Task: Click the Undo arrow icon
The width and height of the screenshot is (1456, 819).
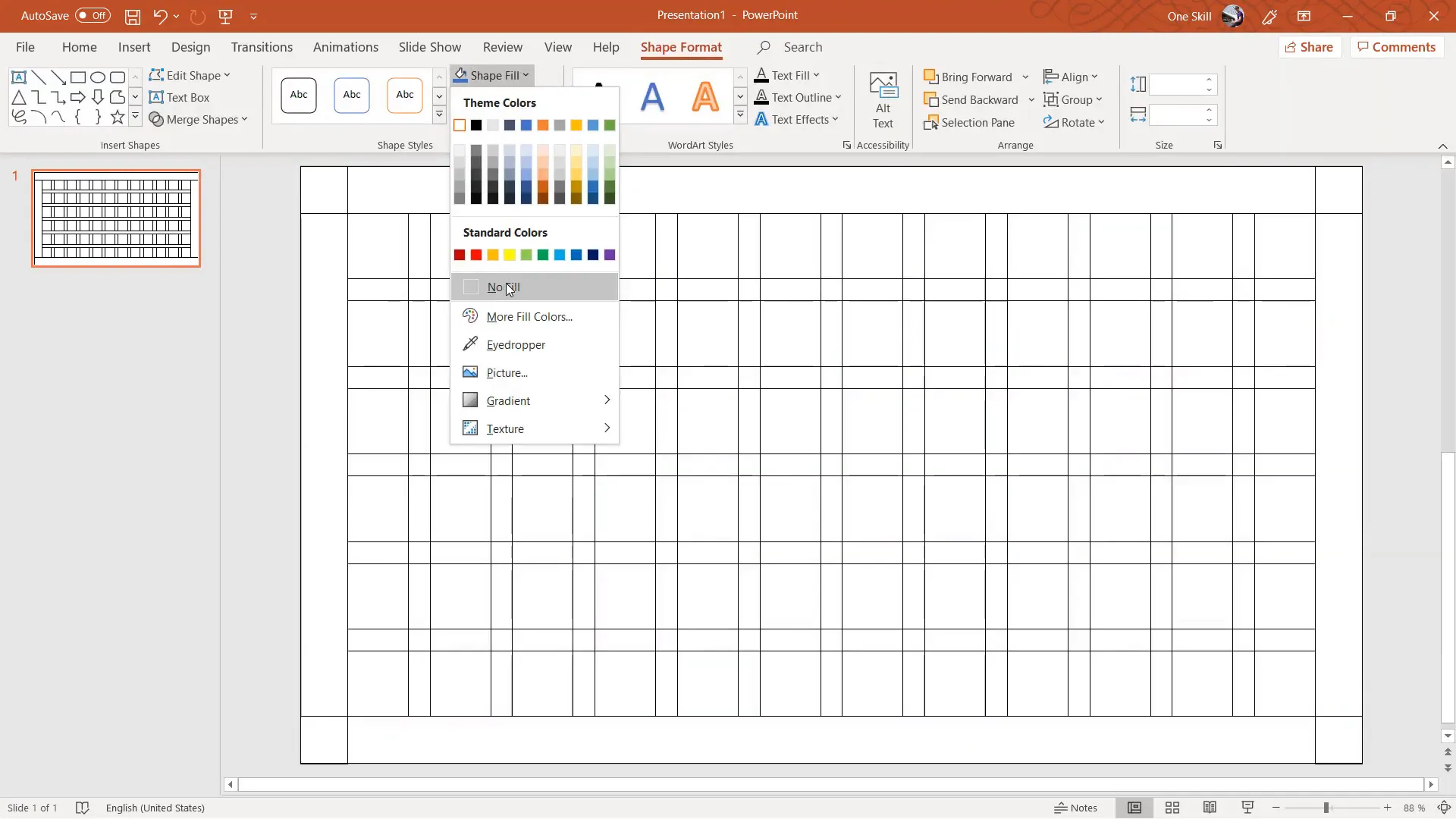Action: pos(159,16)
